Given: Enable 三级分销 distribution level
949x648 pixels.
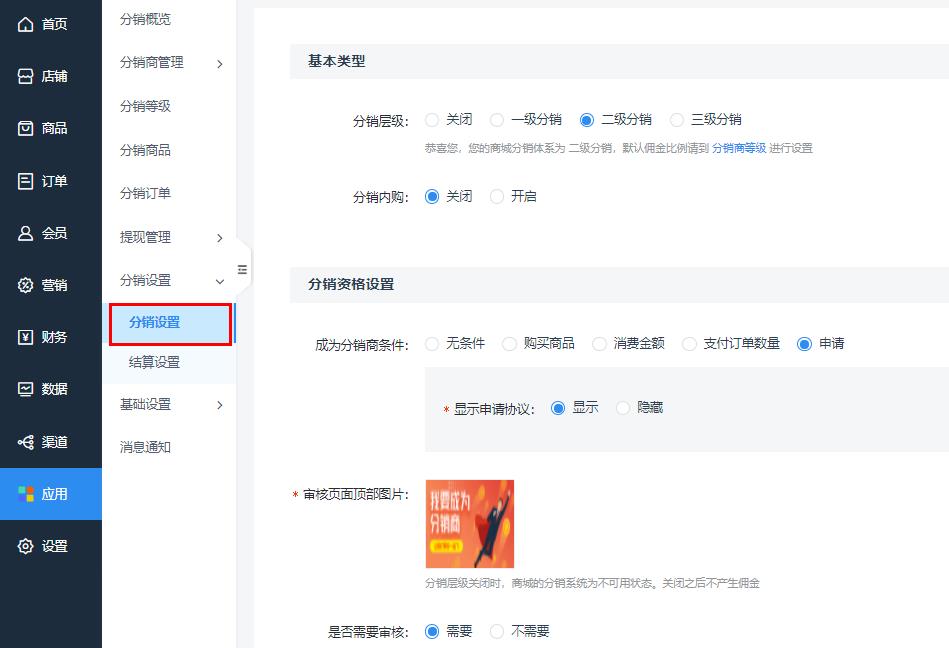Looking at the screenshot, I should click(679, 119).
